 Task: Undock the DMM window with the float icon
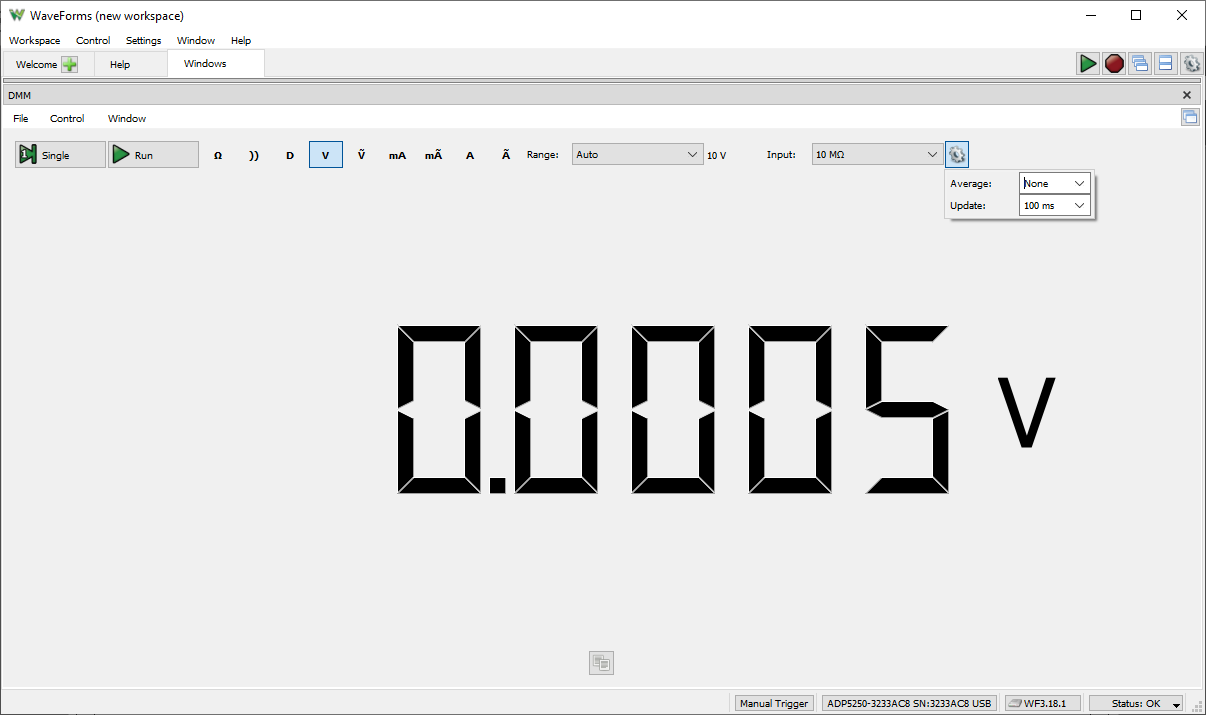pos(1190,117)
